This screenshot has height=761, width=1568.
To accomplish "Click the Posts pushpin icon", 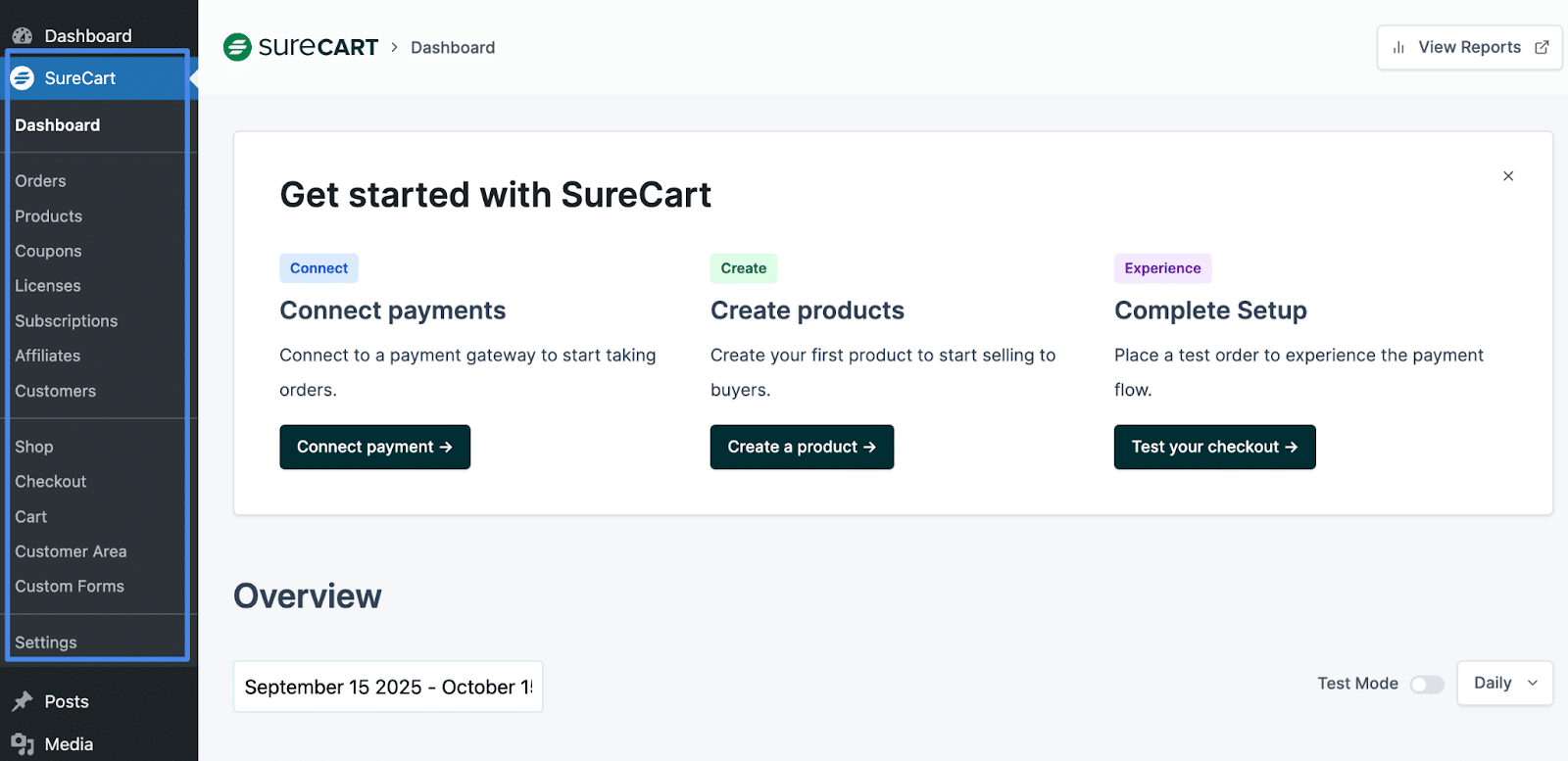I will tap(22, 701).
